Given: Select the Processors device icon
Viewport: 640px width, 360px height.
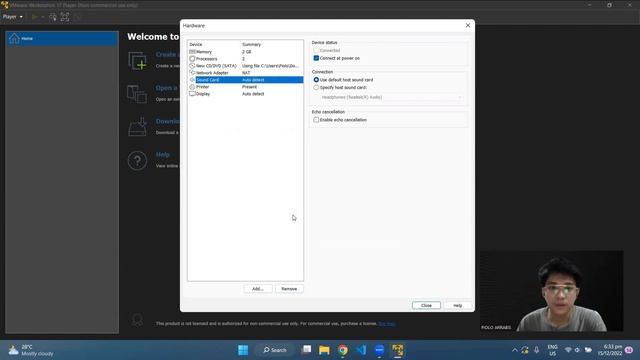Looking at the screenshot, I should click(x=192, y=59).
